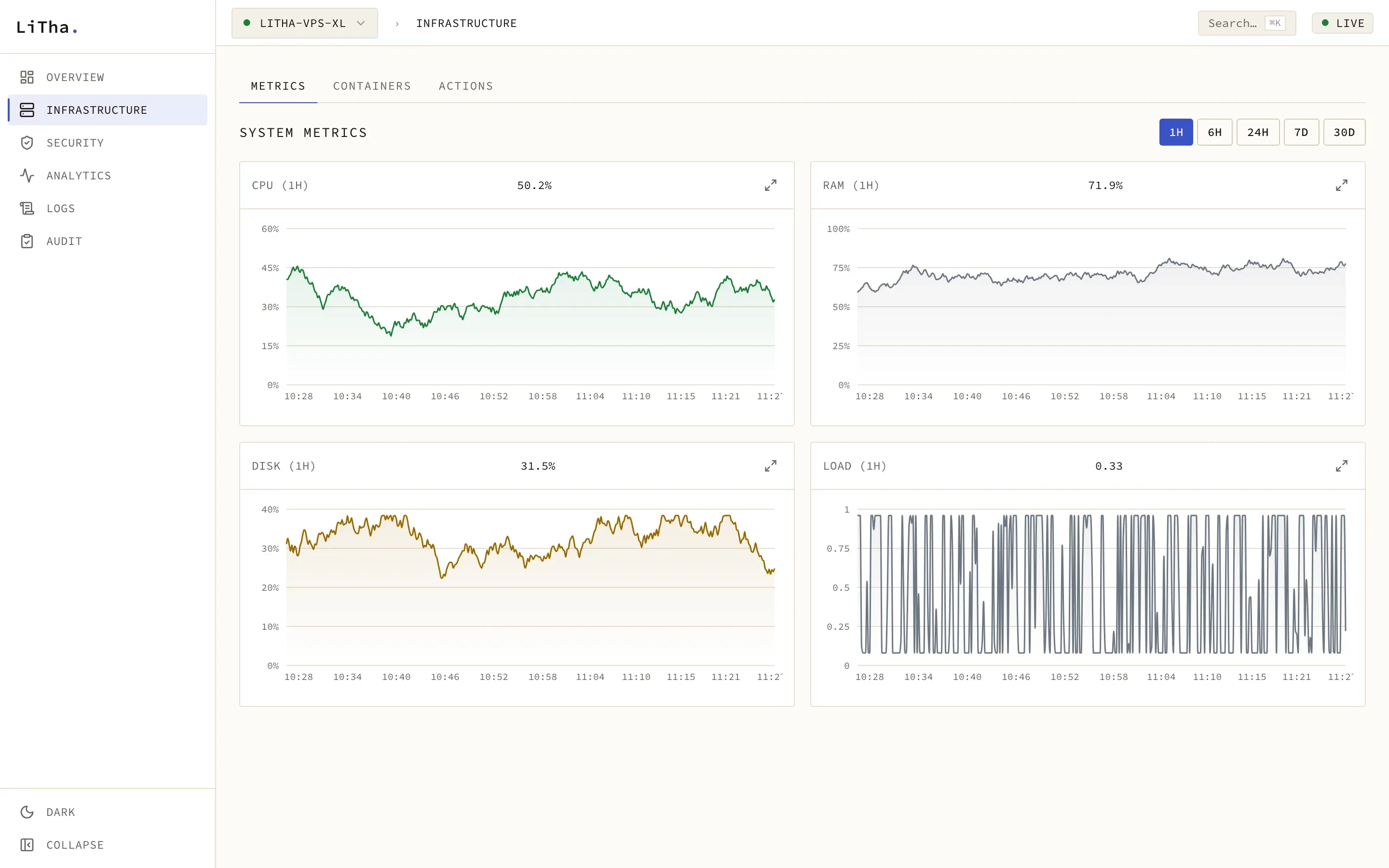Click the DISK value 31.5%

tap(538, 466)
